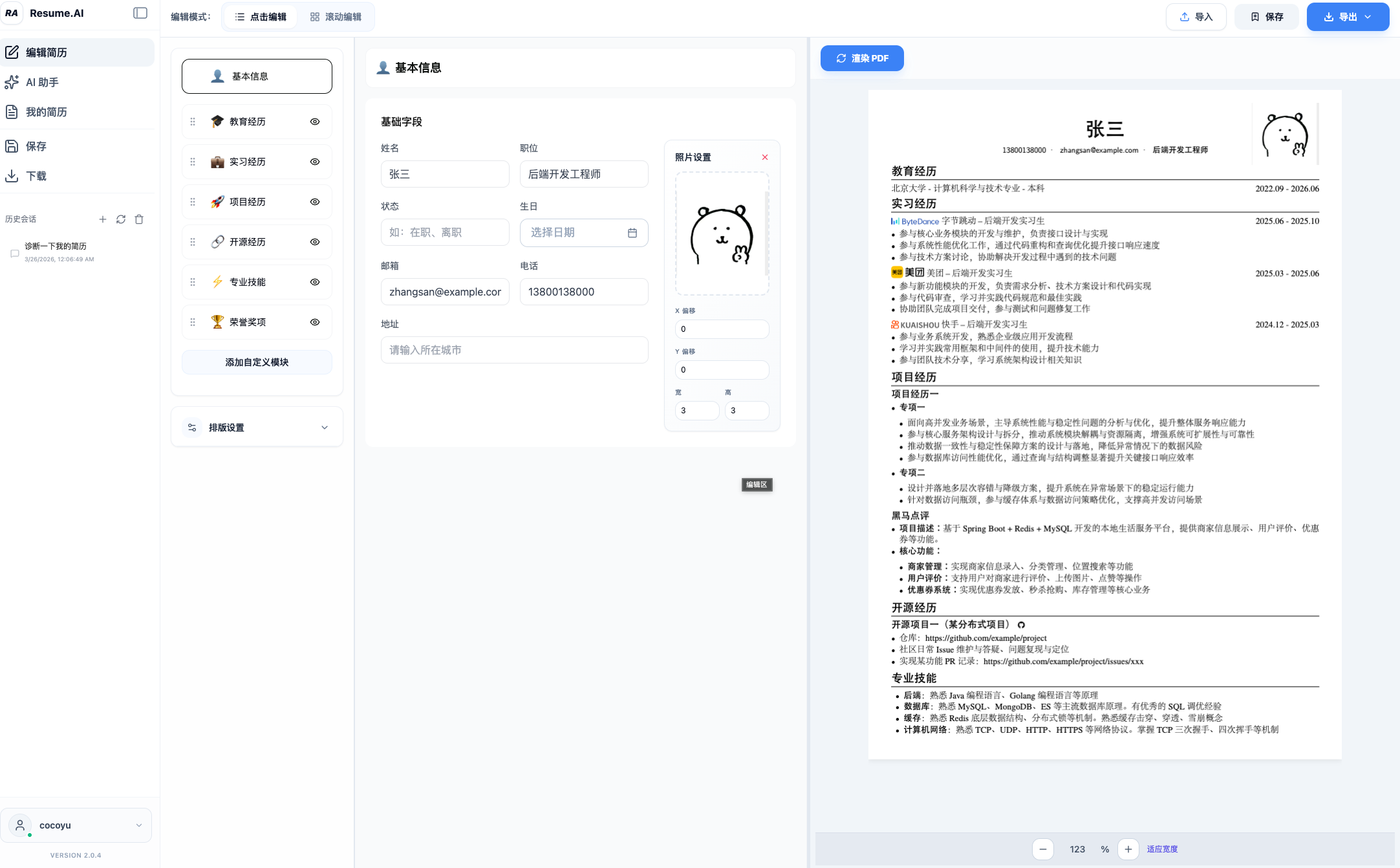Zoom in PDF preview plus icon
Viewport: 1400px width, 868px height.
point(1128,849)
